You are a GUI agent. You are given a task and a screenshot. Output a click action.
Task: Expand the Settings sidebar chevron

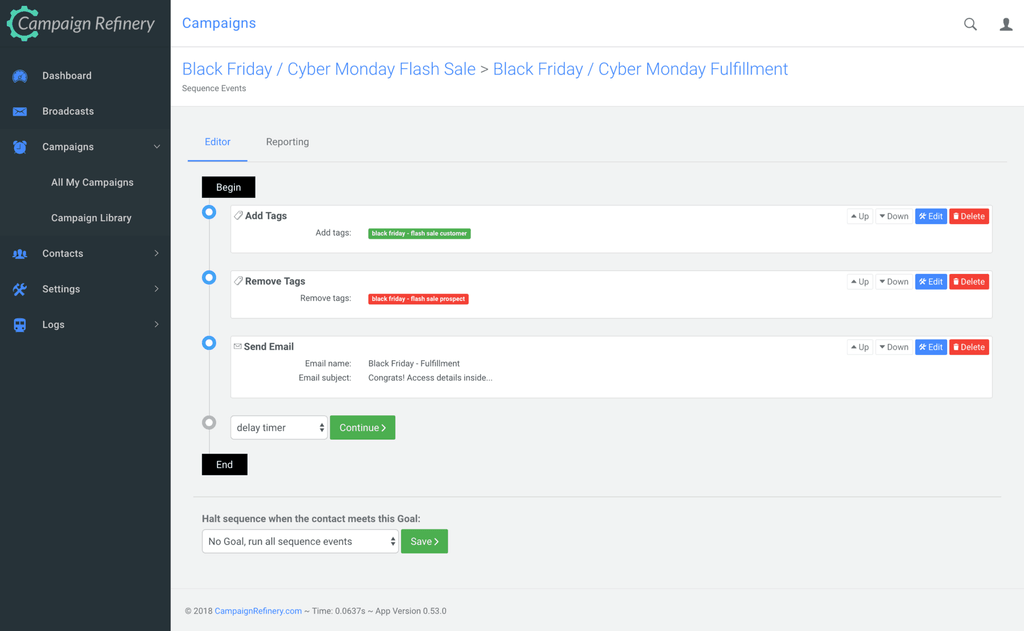click(x=157, y=289)
